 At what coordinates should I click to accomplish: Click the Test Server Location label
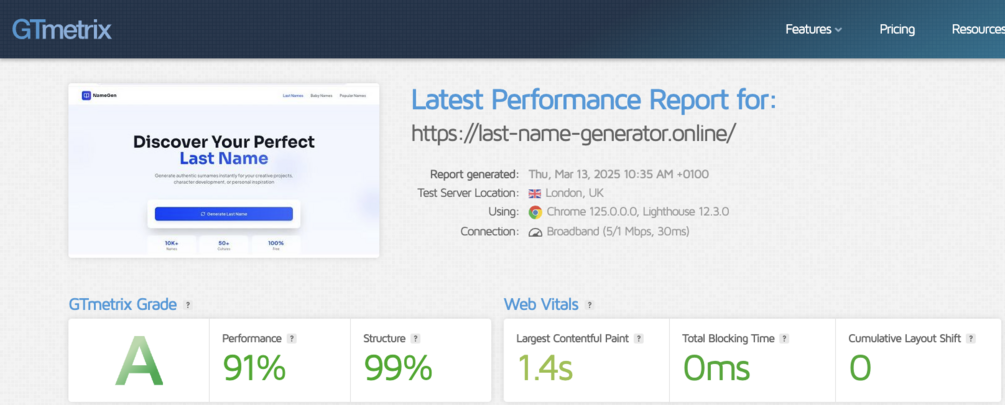pyautogui.click(x=468, y=194)
